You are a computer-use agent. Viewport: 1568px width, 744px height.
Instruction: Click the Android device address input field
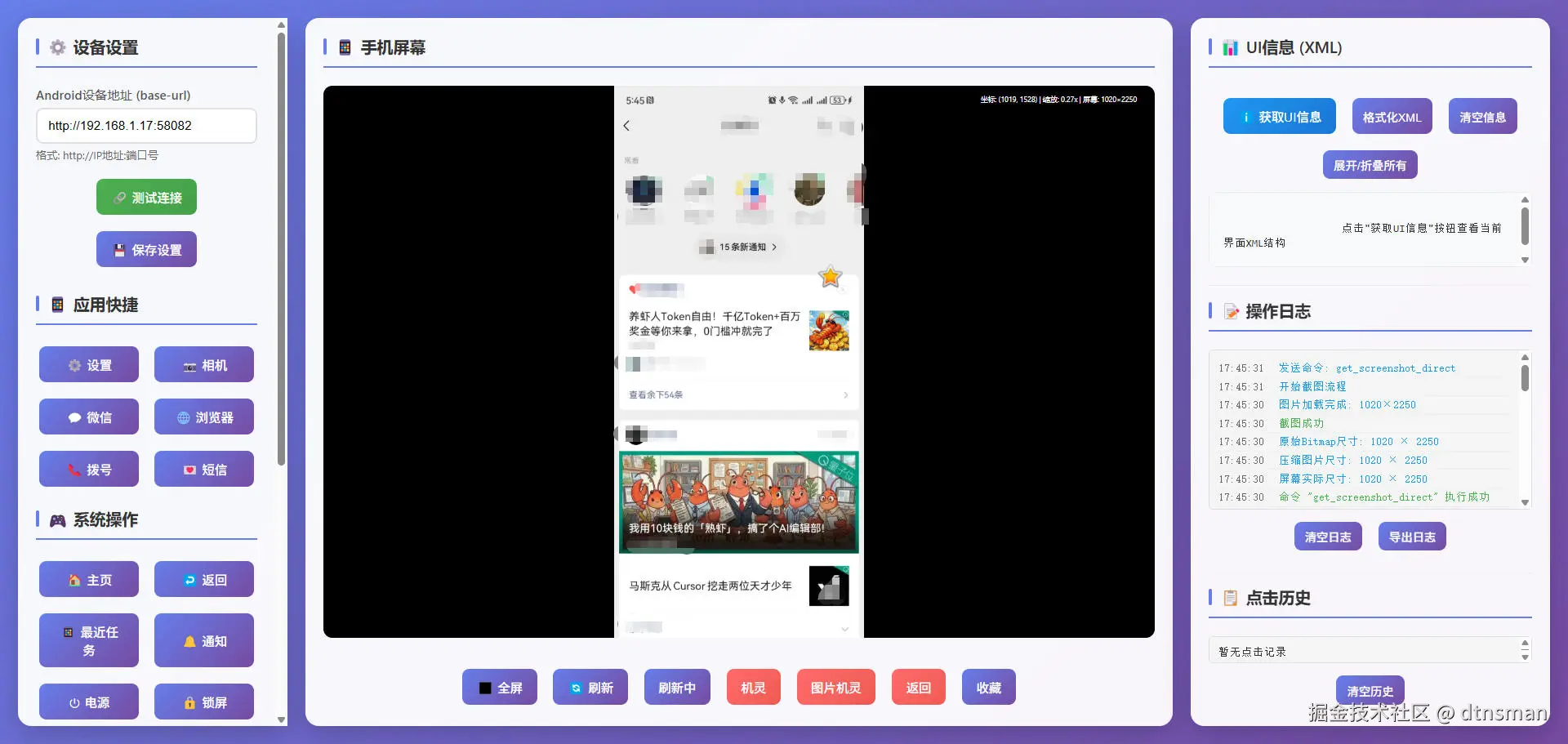coord(146,126)
